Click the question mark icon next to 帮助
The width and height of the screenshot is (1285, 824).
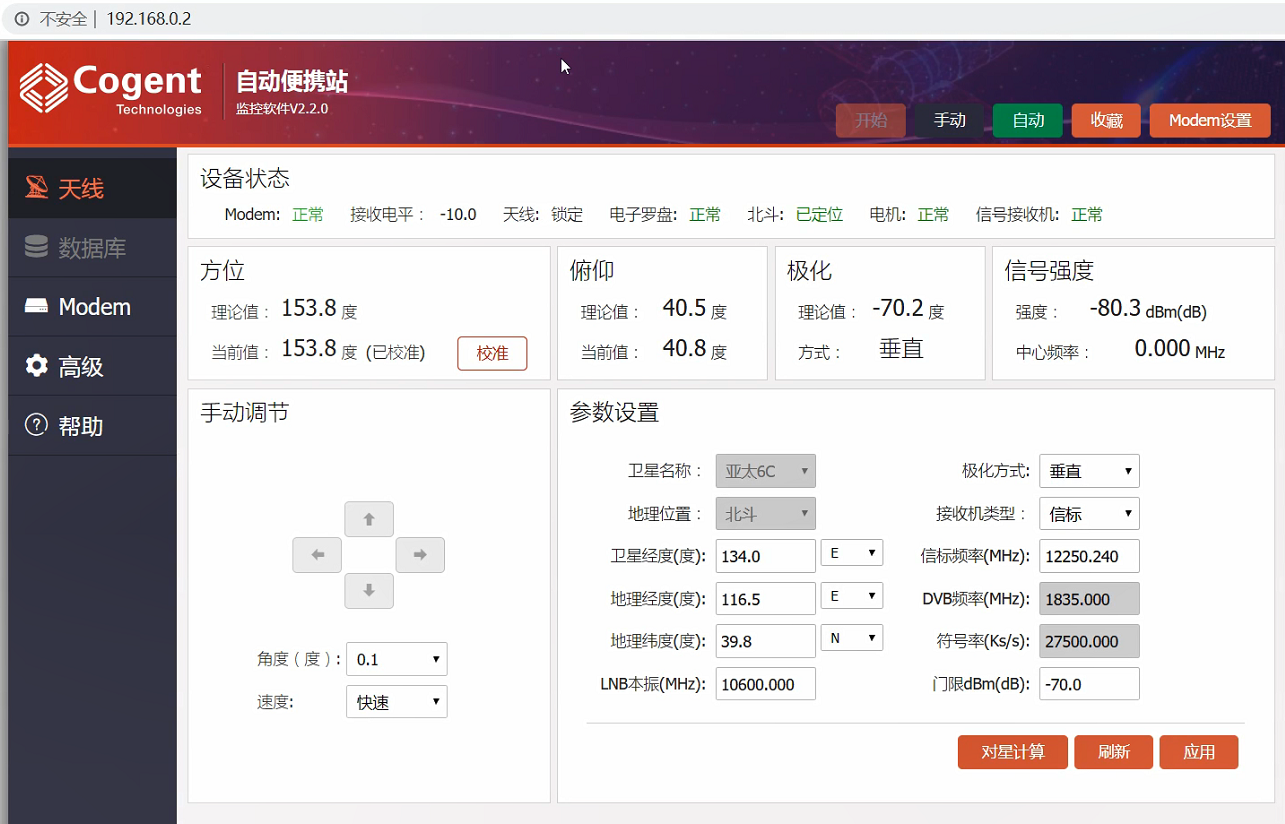37,425
